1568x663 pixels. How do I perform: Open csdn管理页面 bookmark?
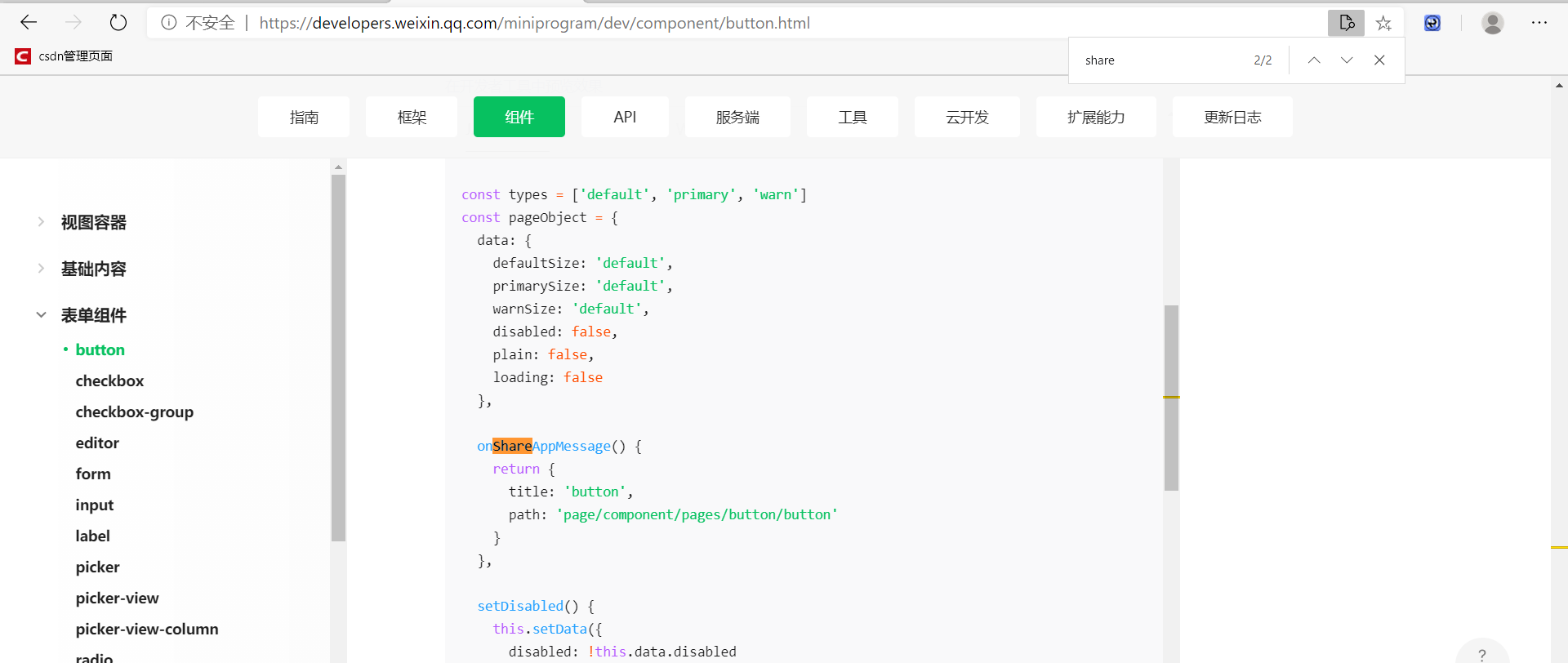tap(64, 56)
